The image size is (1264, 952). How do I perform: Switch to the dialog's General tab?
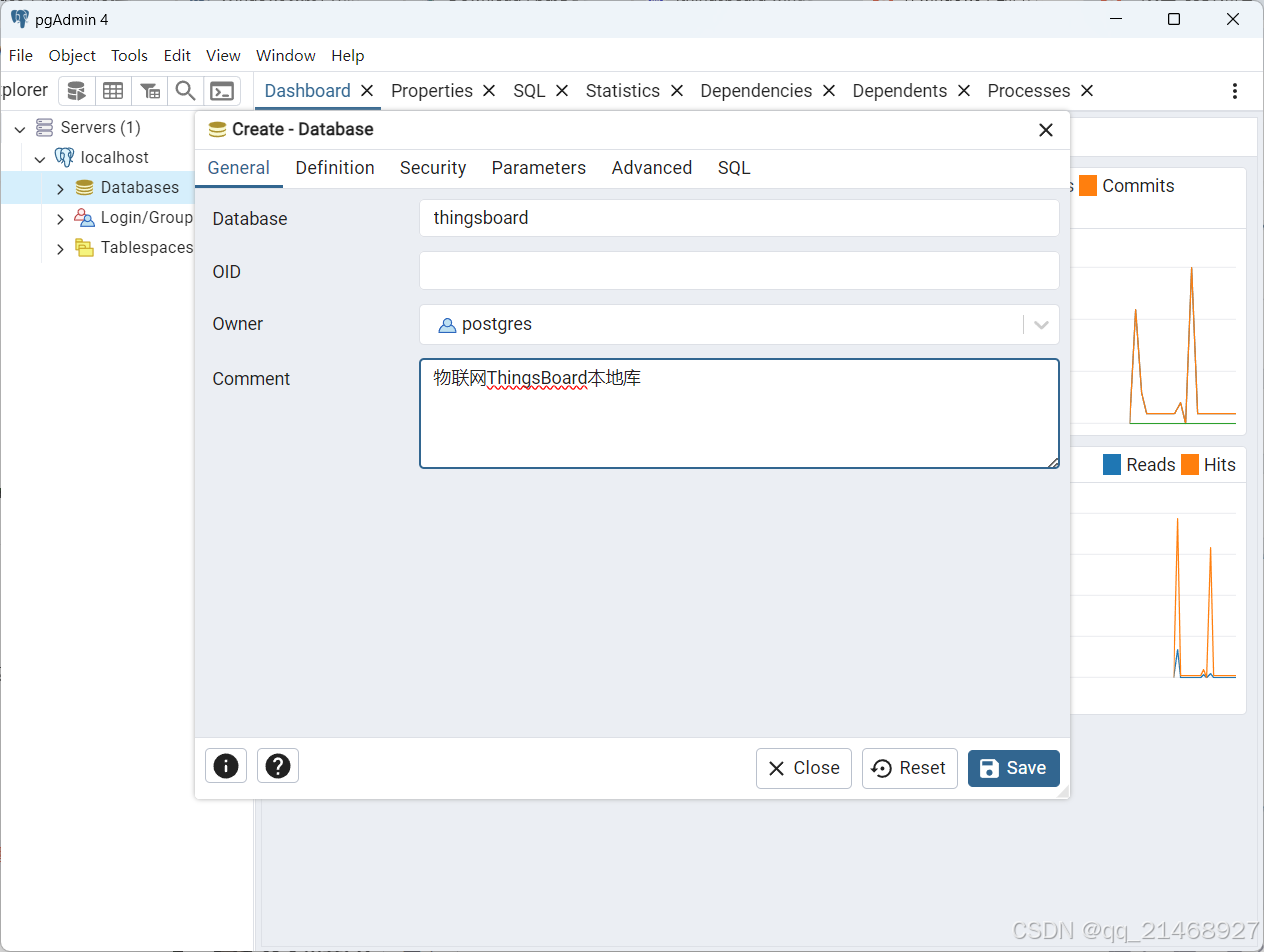pyautogui.click(x=239, y=168)
